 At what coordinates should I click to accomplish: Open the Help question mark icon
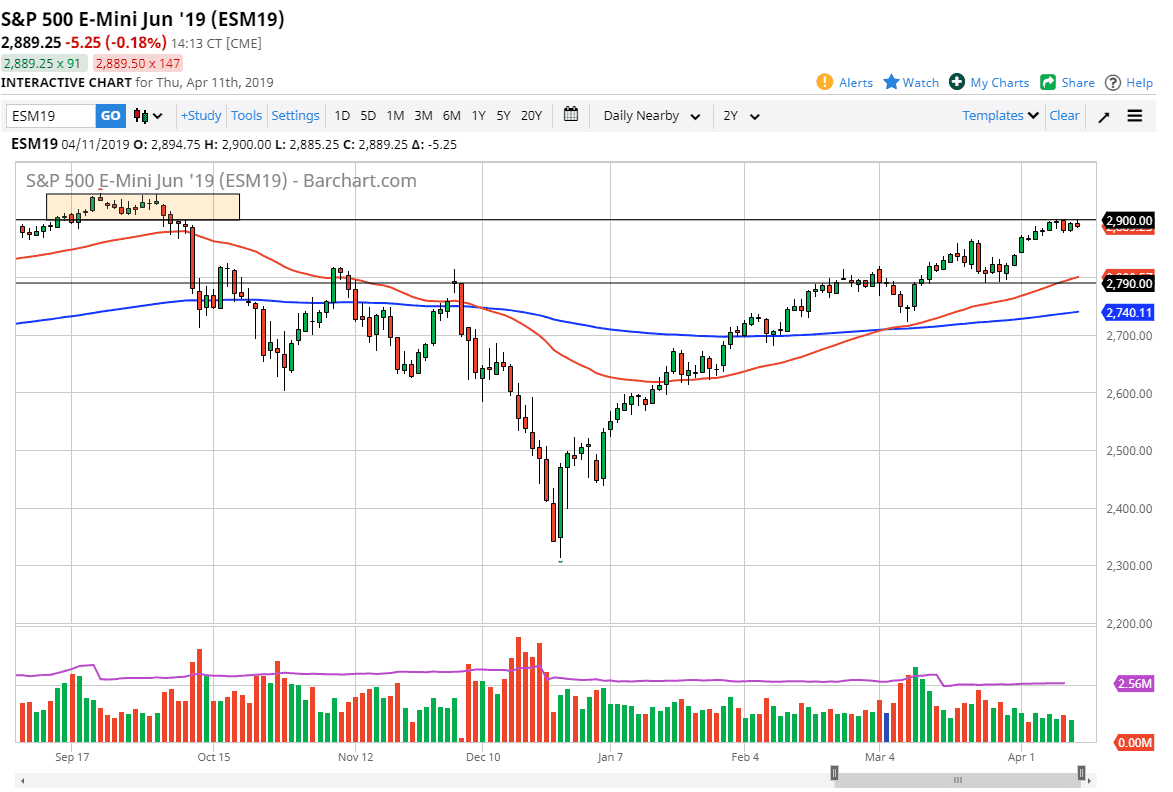tap(1113, 82)
